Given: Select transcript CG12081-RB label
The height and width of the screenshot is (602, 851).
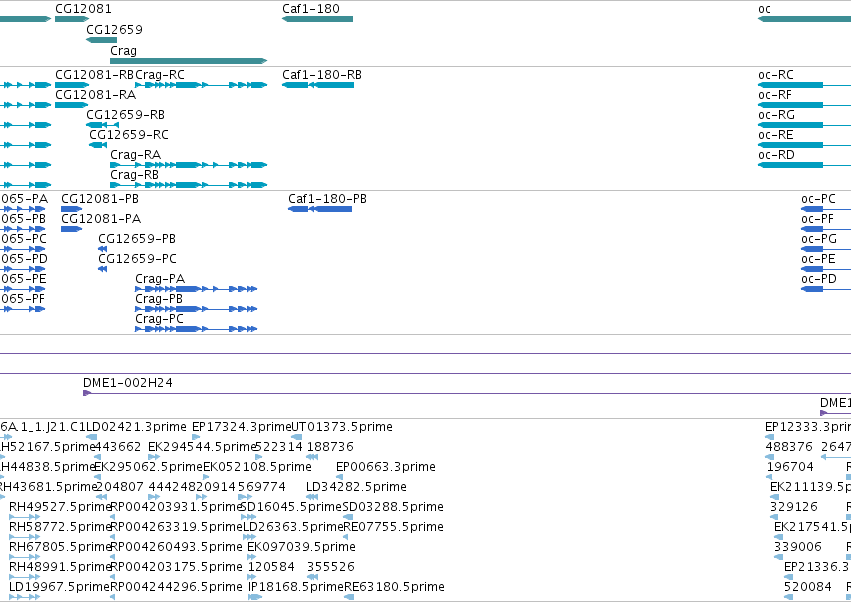Looking at the screenshot, I should [94, 74].
